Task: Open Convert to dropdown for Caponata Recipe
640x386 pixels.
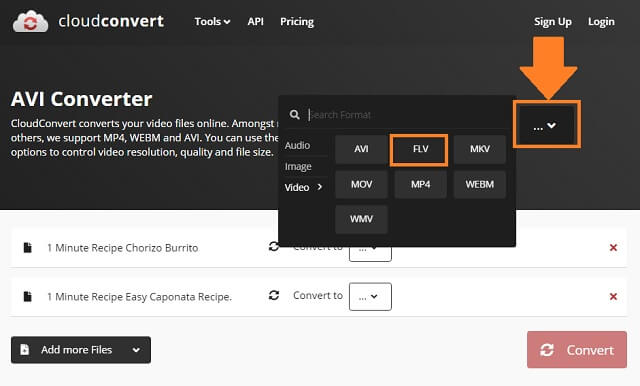Action: pos(370,297)
